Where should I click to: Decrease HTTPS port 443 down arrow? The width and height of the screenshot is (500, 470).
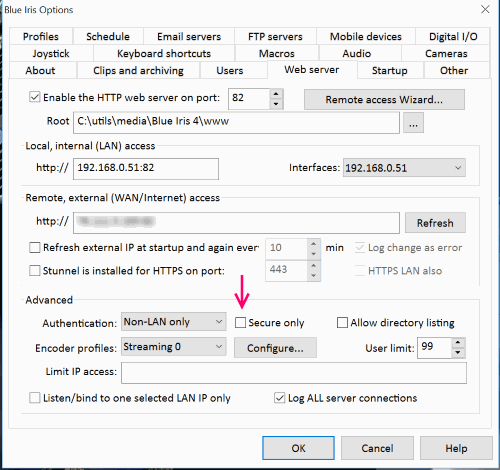pos(313,276)
